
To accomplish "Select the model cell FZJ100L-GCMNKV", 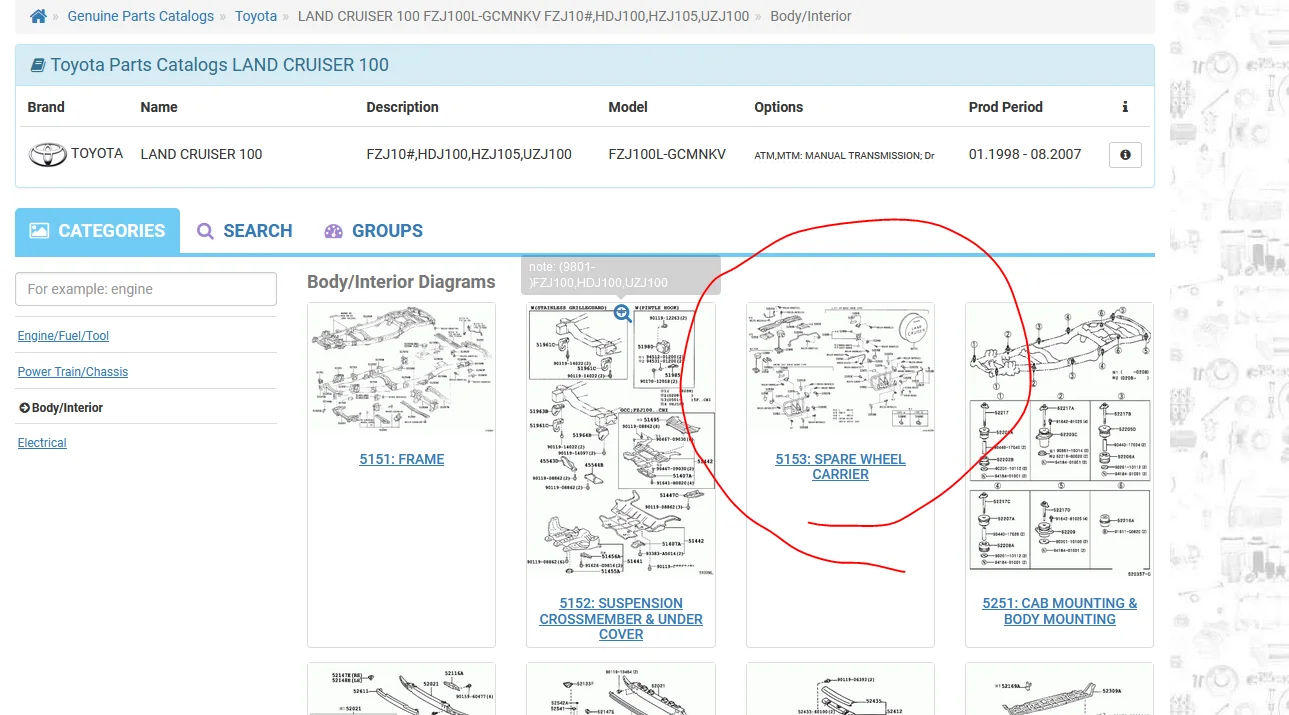I will (x=667, y=155).
